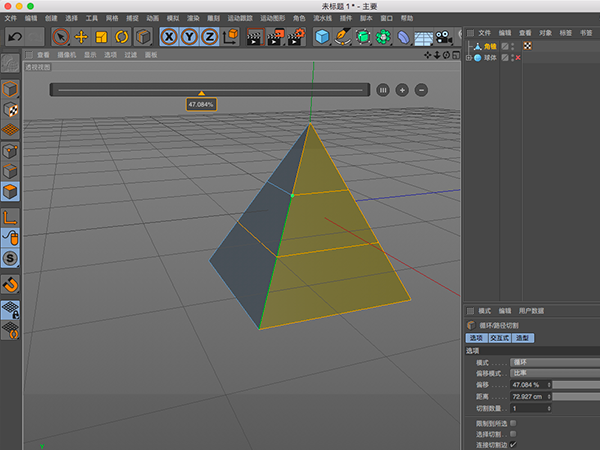600x450 pixels.
Task: Open 标签 menu in object manager
Action: click(x=566, y=33)
